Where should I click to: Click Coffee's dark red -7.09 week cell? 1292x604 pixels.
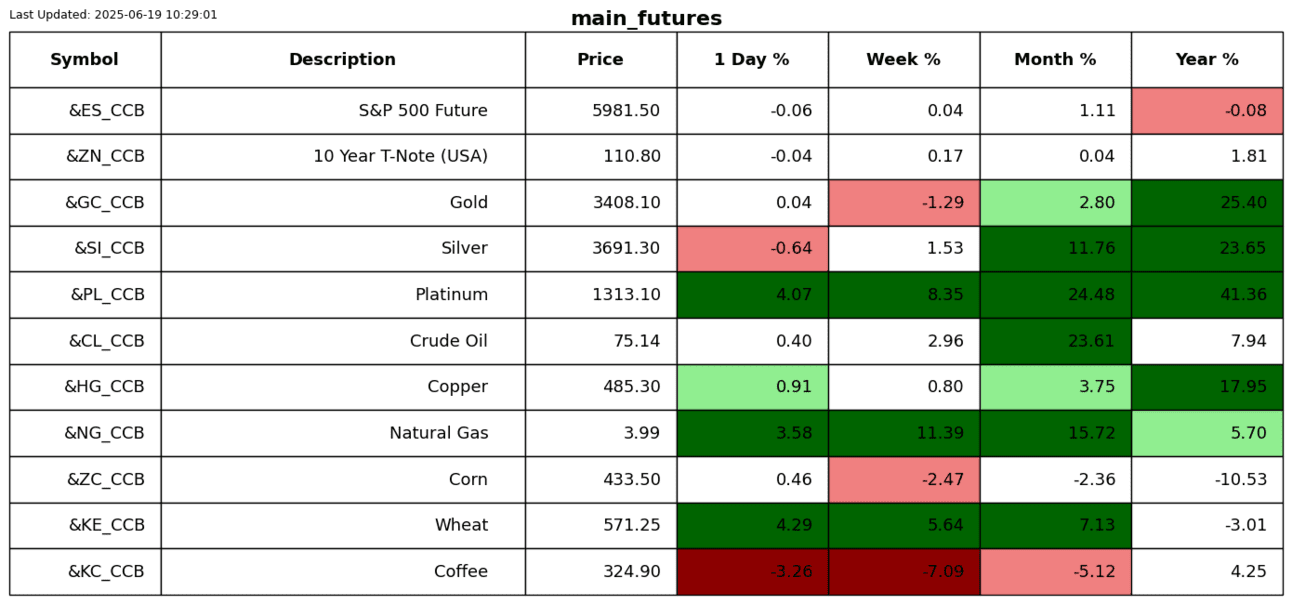click(x=904, y=572)
